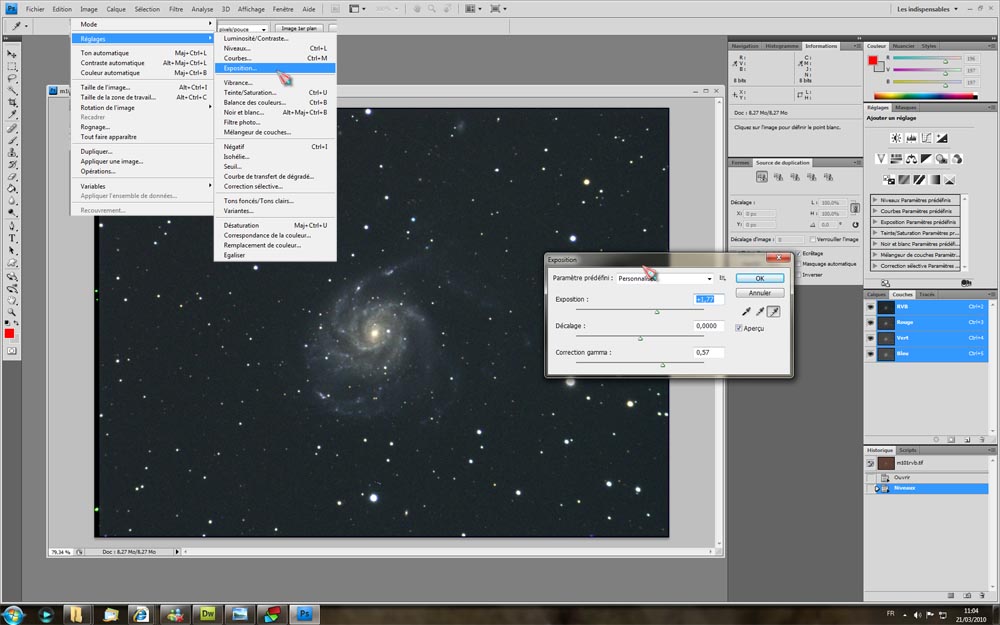Click the Courbes adjustment icon in Réglages panel
This screenshot has height=625, width=1000.
click(927, 138)
